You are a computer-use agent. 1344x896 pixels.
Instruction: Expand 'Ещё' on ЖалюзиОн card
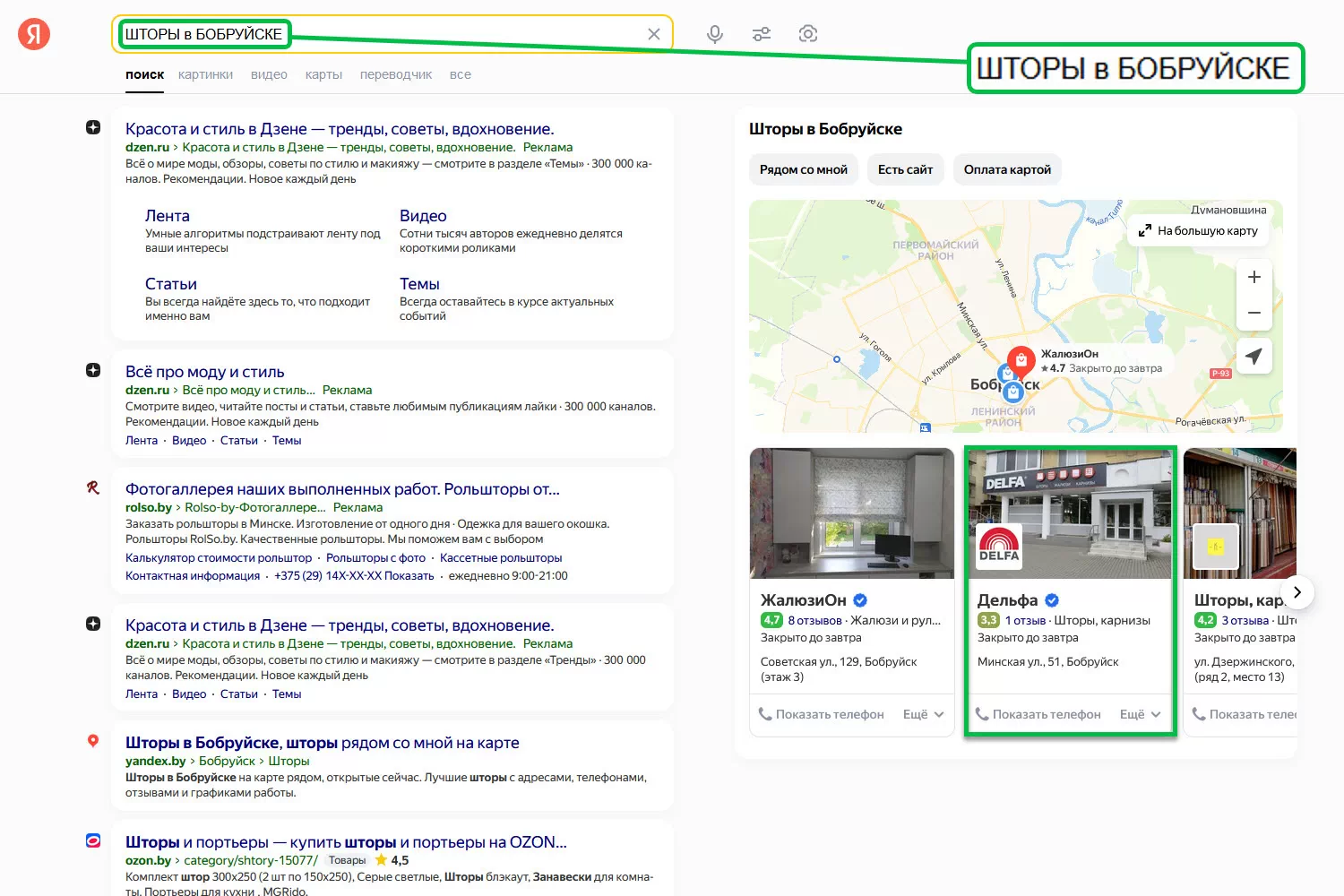[924, 714]
